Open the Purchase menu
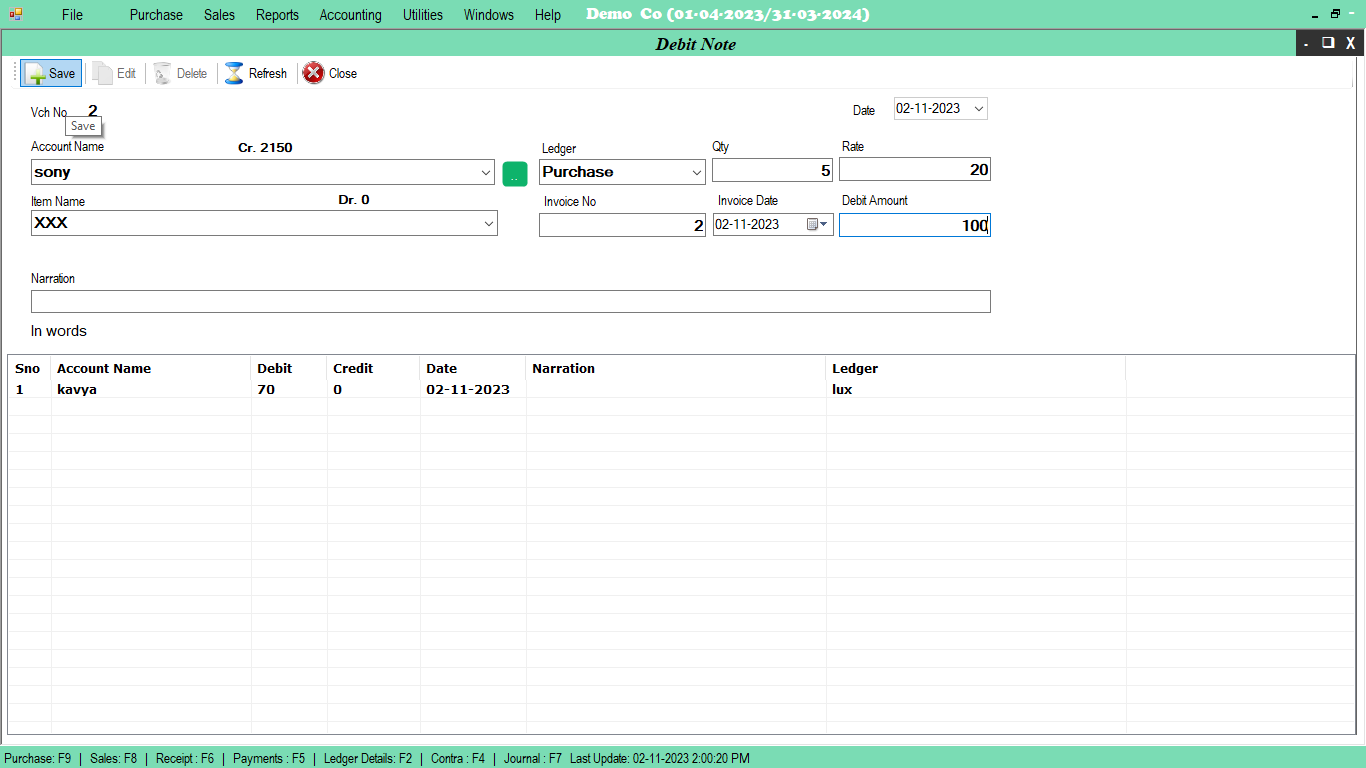Image resolution: width=1366 pixels, height=768 pixels. 156,14
